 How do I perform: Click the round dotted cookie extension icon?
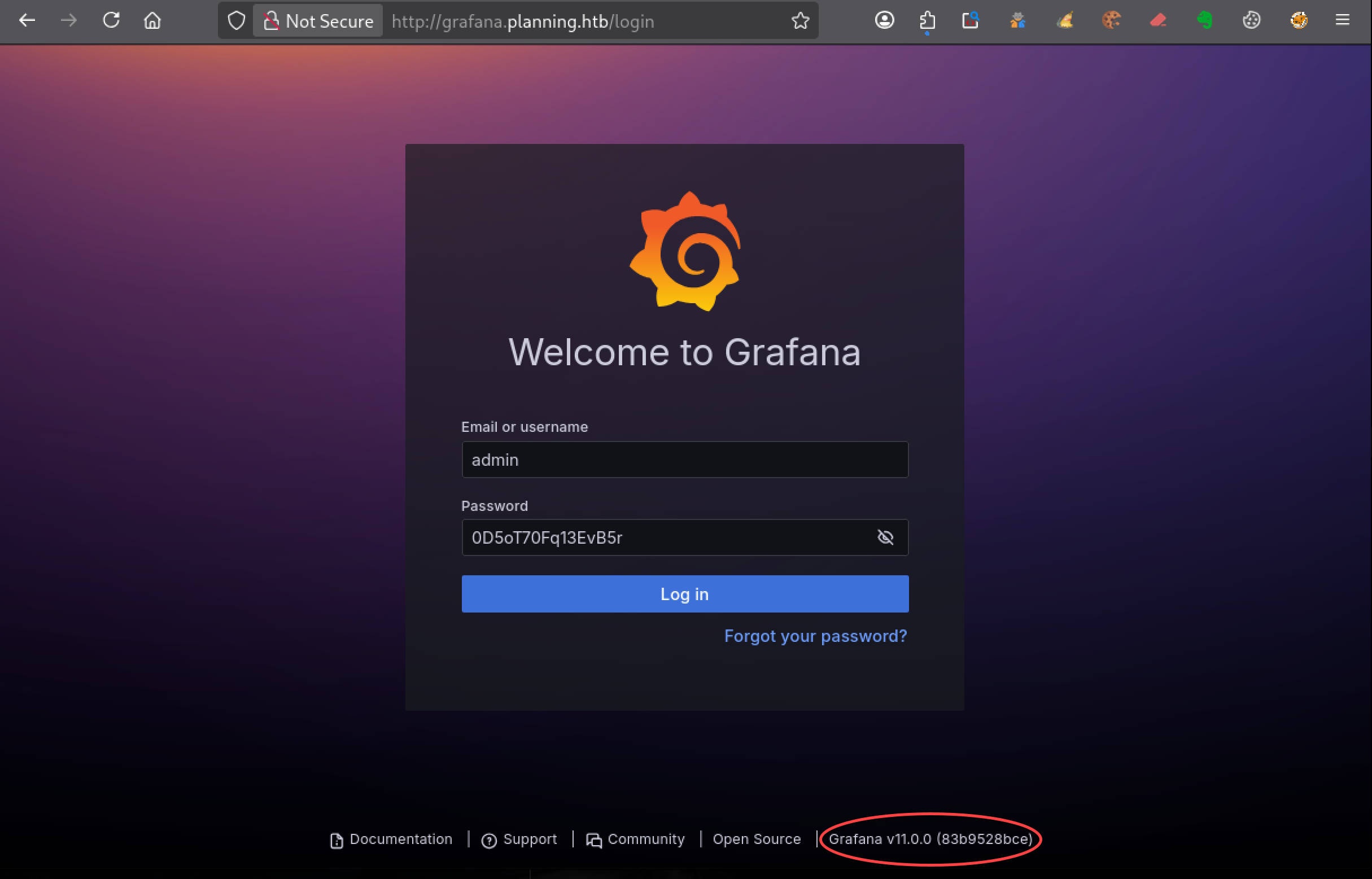(1252, 20)
